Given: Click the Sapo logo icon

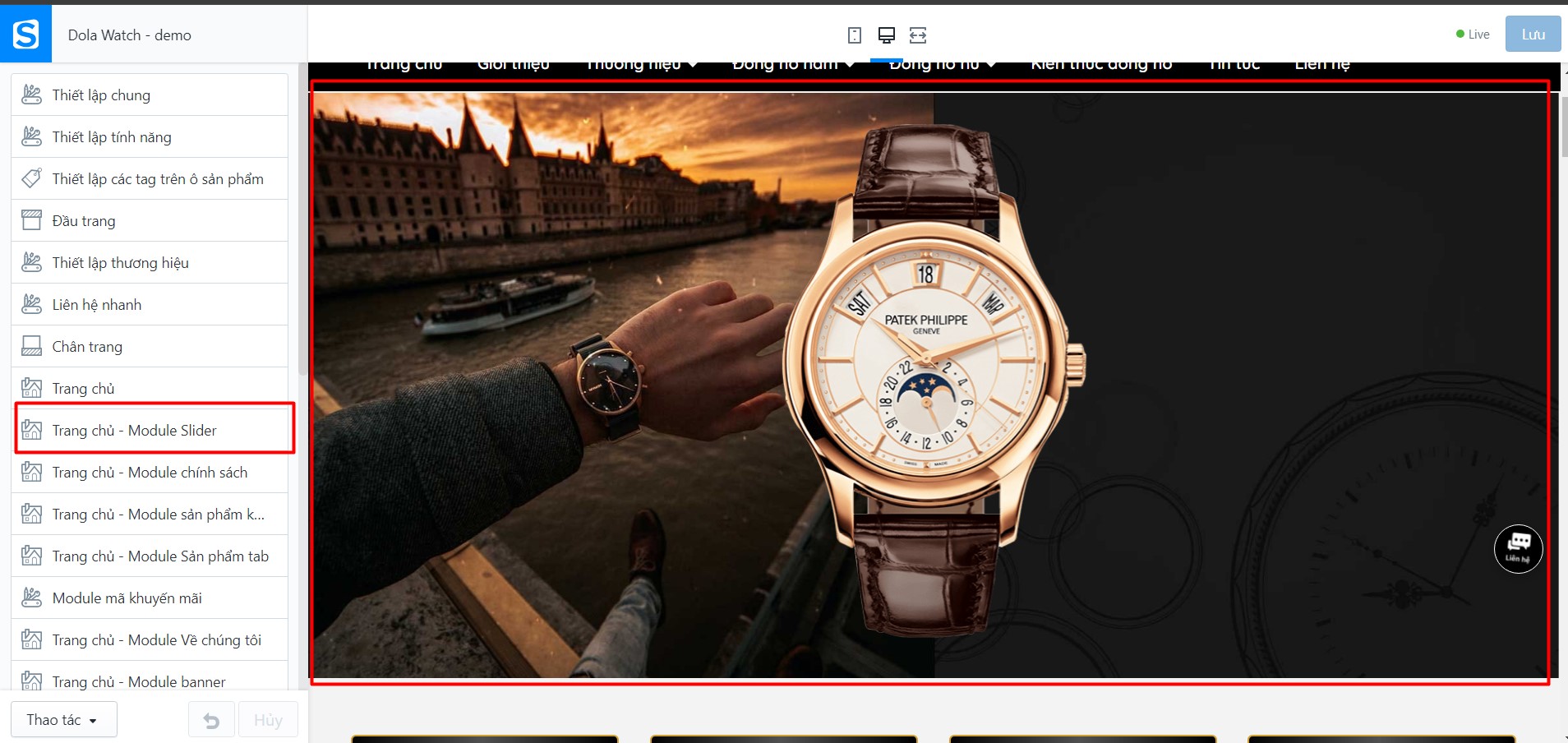Looking at the screenshot, I should 25,34.
